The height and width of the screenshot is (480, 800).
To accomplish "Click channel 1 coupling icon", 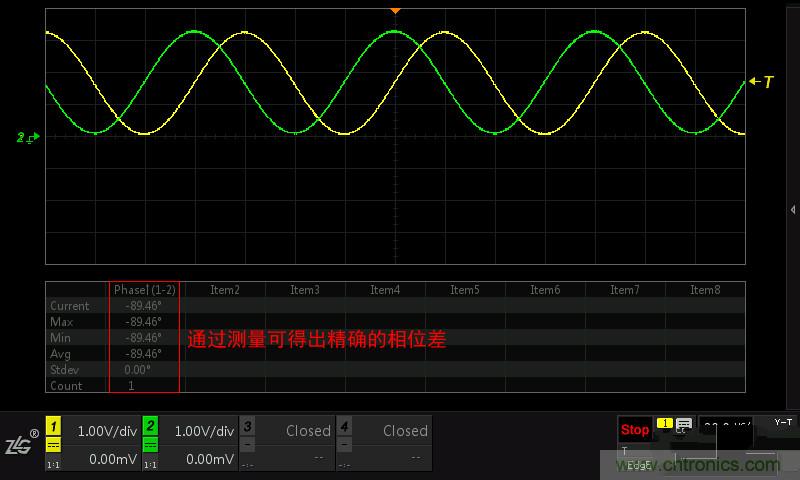I will (54, 446).
